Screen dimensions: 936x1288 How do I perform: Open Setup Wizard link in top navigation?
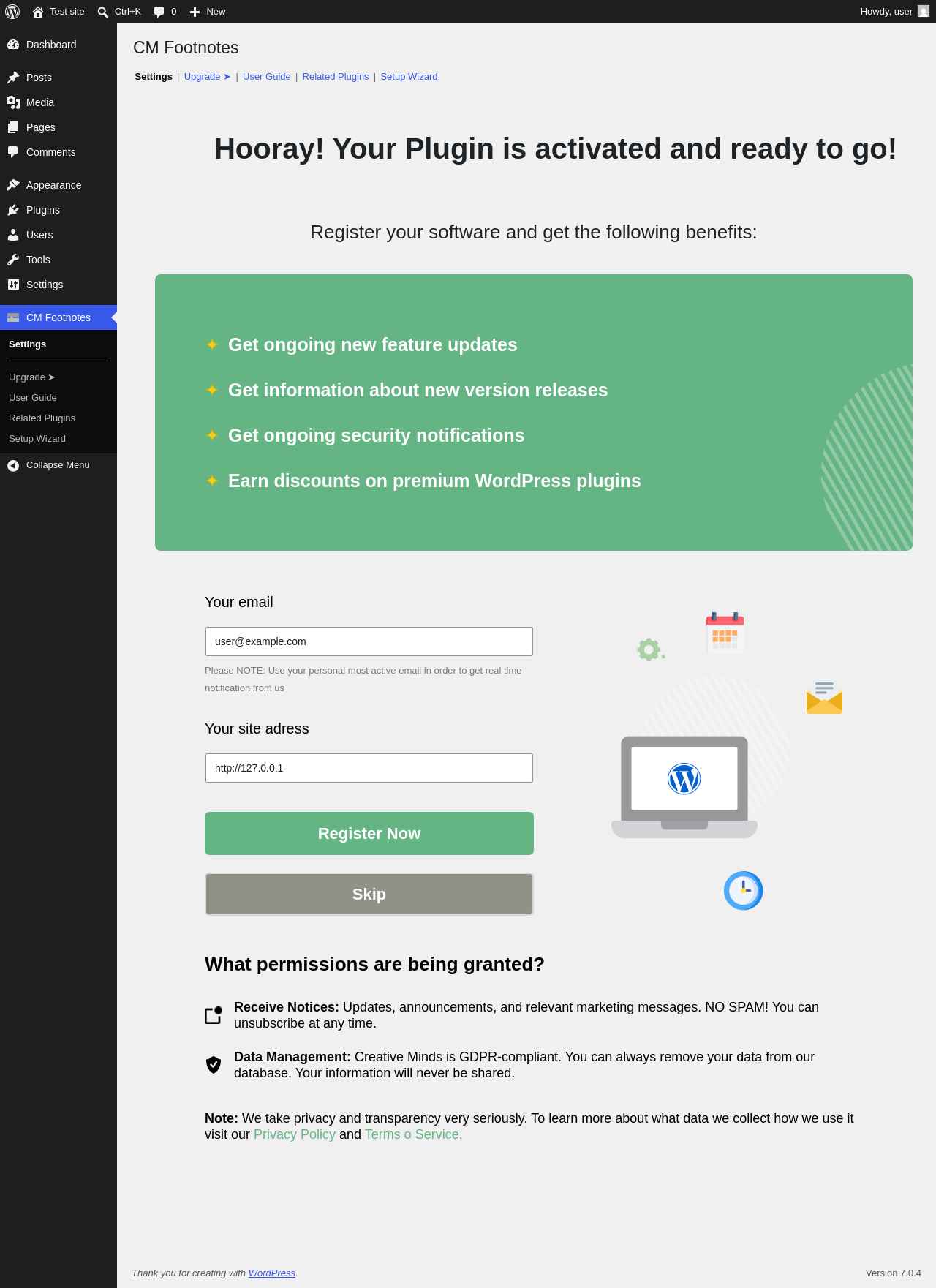coord(409,77)
